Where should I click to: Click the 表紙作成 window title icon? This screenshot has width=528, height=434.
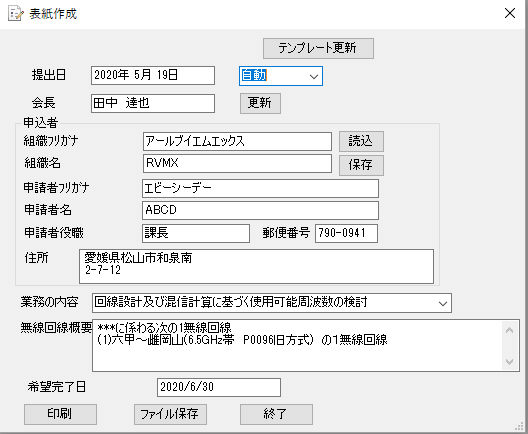click(x=16, y=14)
